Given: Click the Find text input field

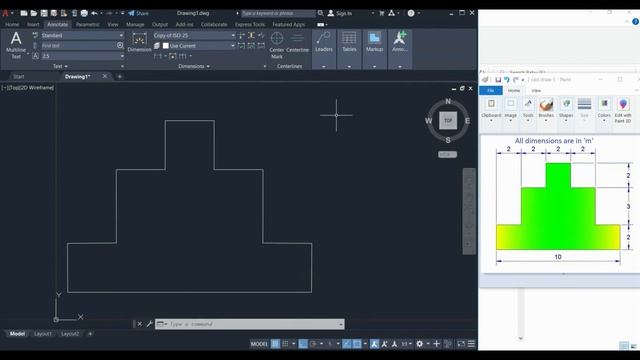Looking at the screenshot, I should click(78, 46).
